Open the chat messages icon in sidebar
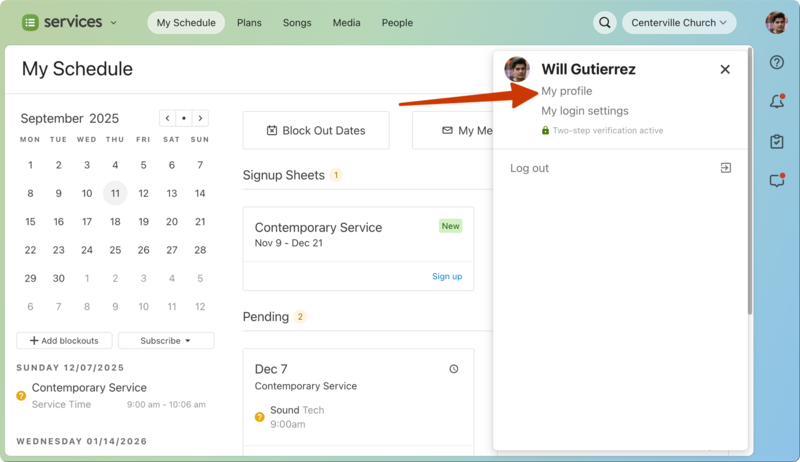Screen dimensions: 800x462 [x=777, y=181]
